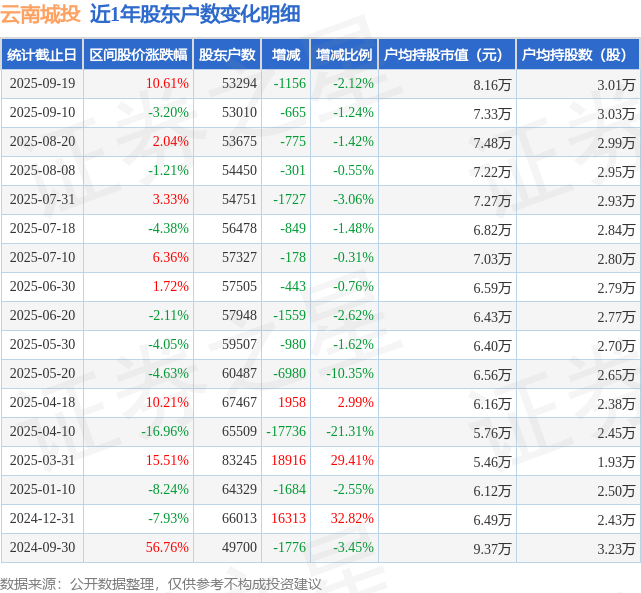Click the ratio -3.06%
Viewport: 641px width, 593px height.
point(354,199)
